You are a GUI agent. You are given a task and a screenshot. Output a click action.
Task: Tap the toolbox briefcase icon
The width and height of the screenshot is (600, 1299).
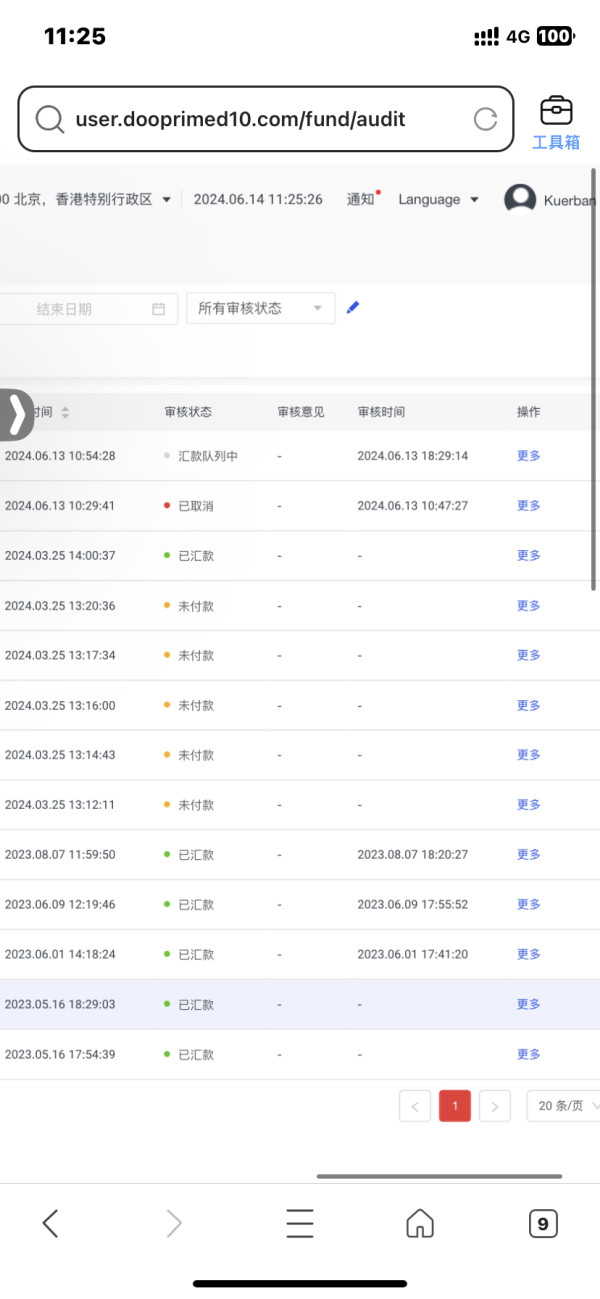tap(556, 111)
